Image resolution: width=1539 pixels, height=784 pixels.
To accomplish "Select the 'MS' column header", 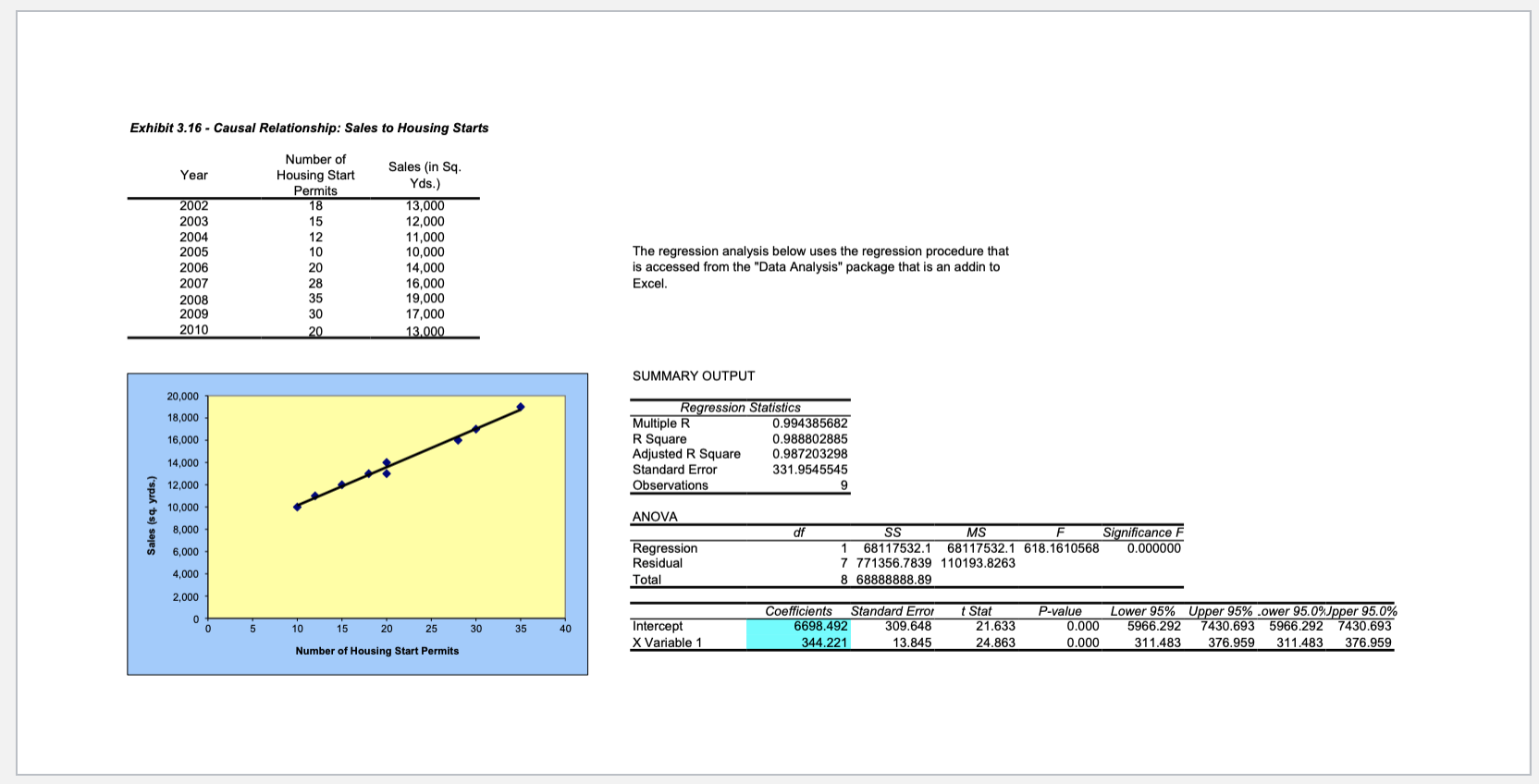I will (x=976, y=533).
